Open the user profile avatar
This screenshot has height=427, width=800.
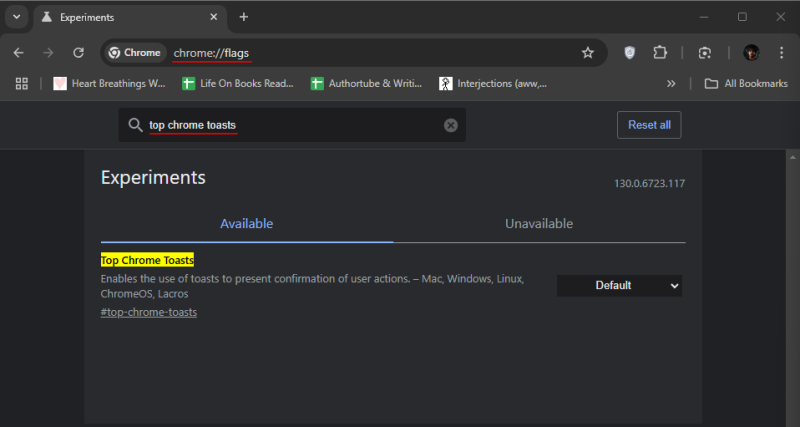(x=751, y=53)
